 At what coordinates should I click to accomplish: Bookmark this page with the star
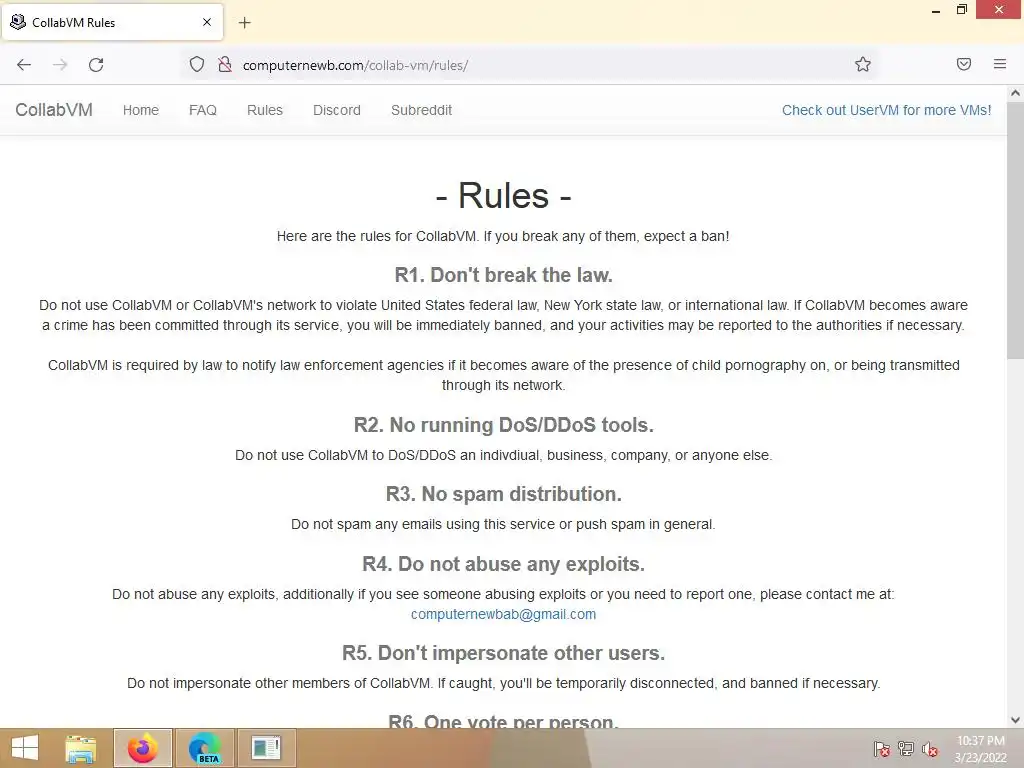click(x=863, y=64)
